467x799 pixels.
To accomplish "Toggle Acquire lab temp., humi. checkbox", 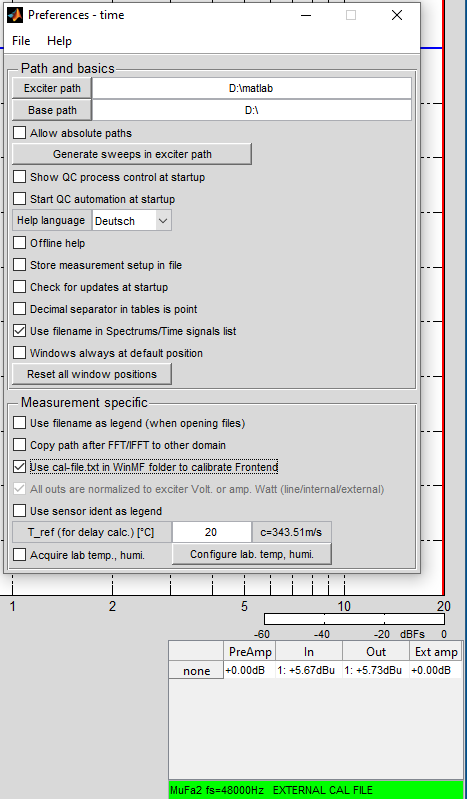I will point(19,554).
